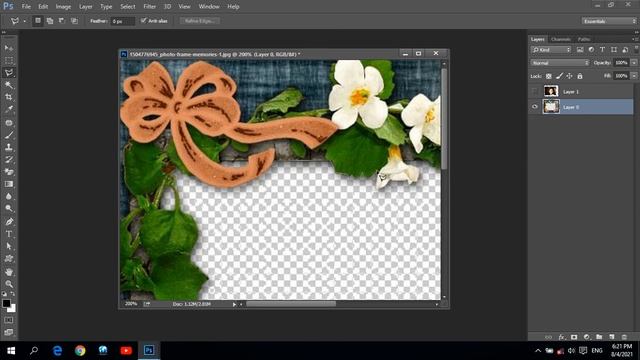Image resolution: width=640 pixels, height=360 pixels.
Task: Open the Window menu
Action: tap(209, 7)
